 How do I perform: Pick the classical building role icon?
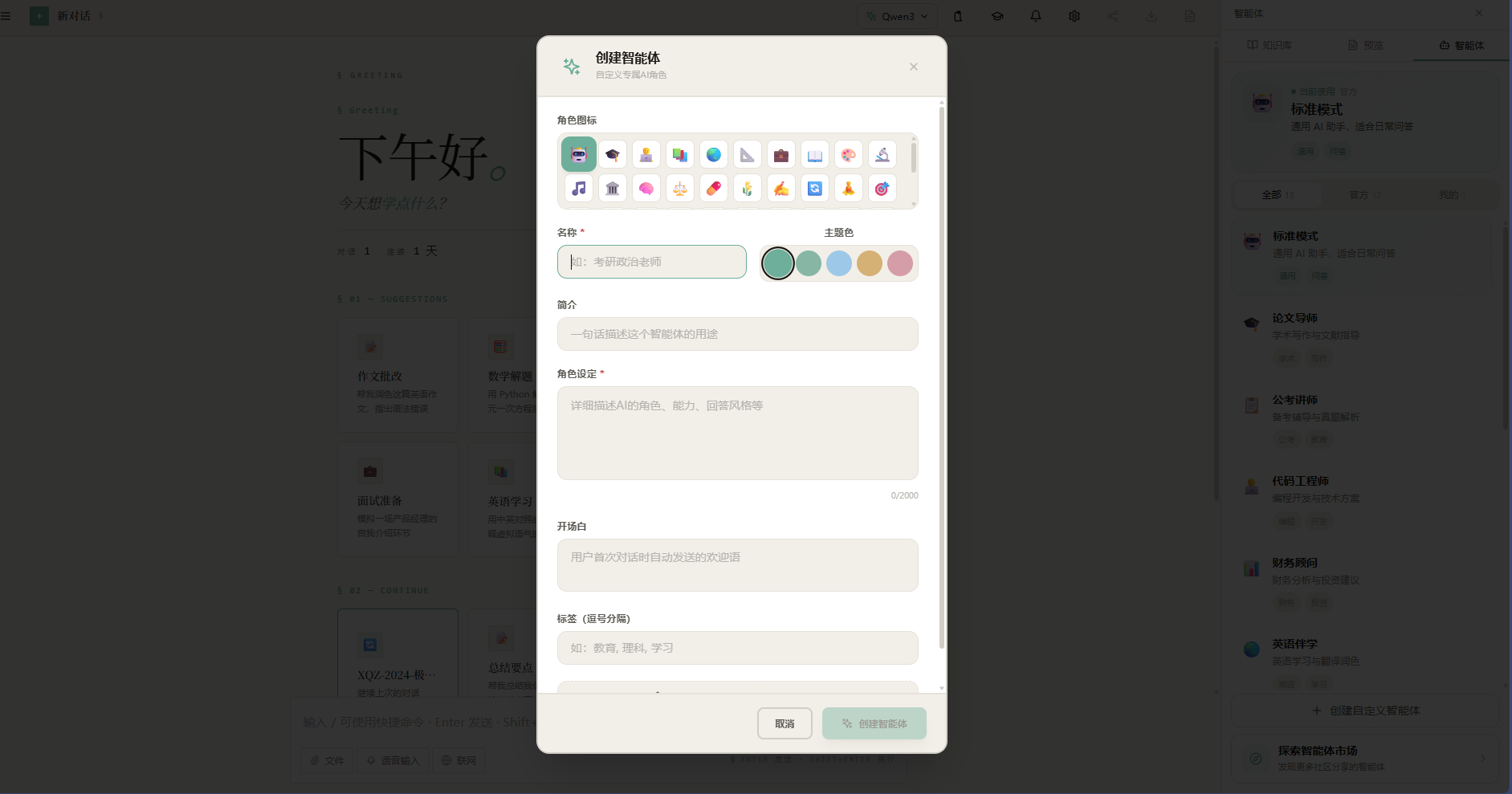click(613, 188)
